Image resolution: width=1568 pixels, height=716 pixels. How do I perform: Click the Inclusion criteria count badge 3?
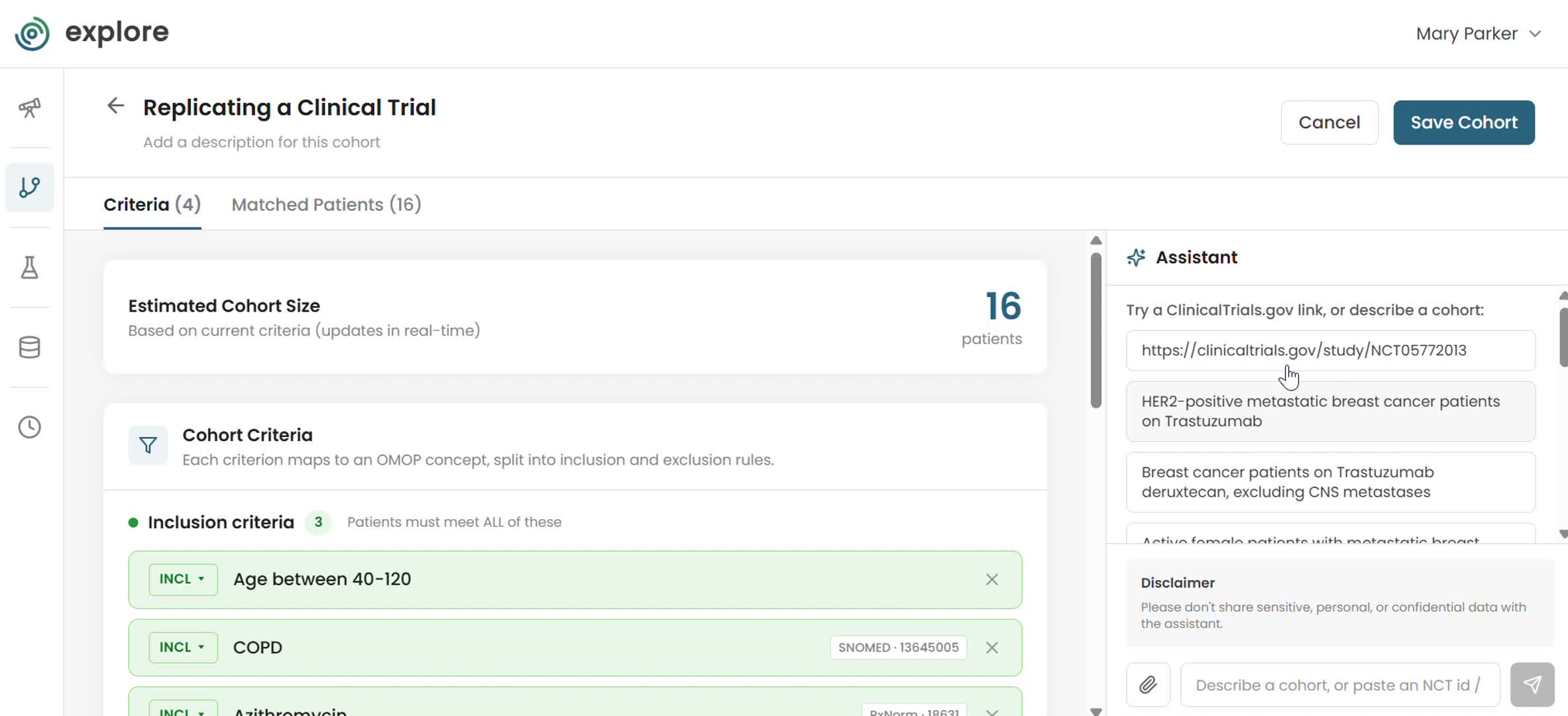[318, 522]
